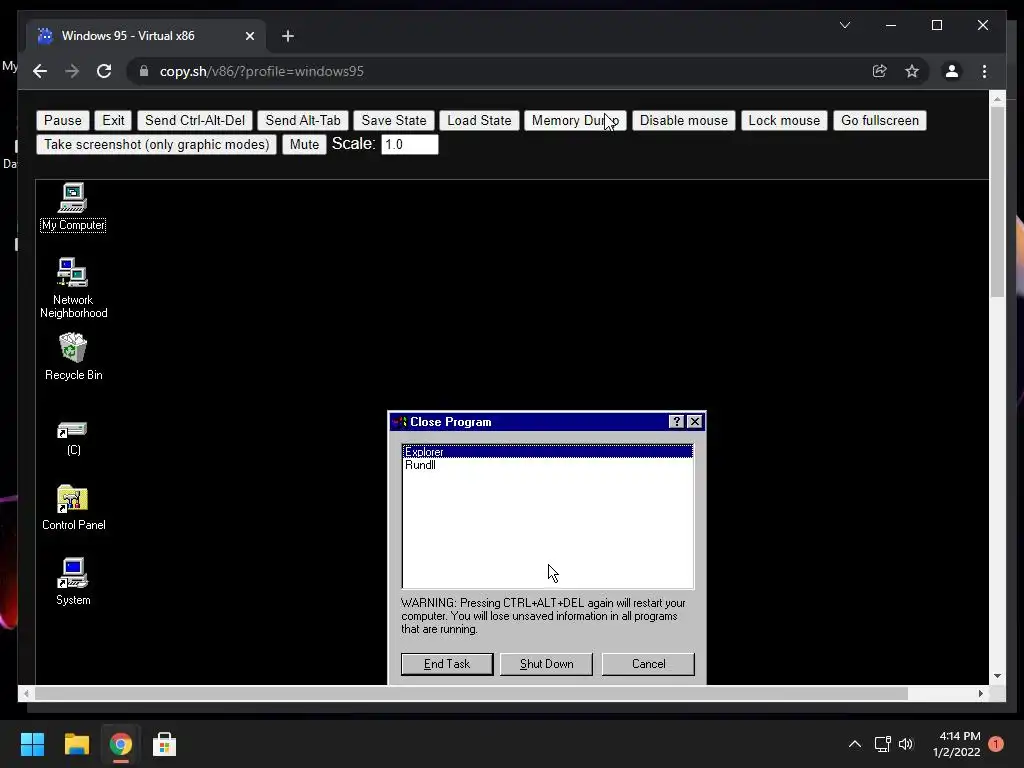The image size is (1024, 768).
Task: Show hidden system tray icons
Action: pos(854,744)
